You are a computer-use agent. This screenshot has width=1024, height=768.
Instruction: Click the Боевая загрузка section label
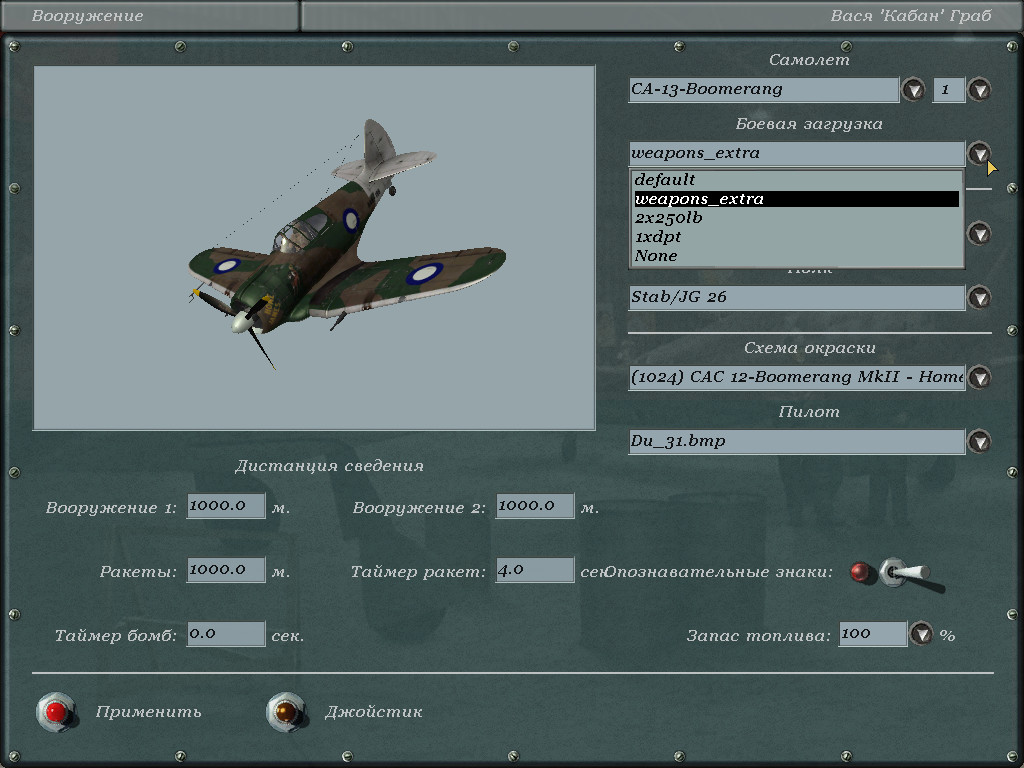[x=809, y=123]
